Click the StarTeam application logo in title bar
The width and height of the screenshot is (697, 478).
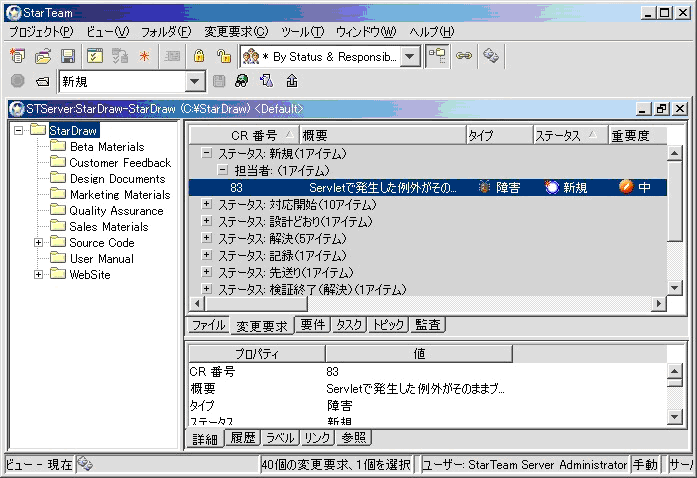[14, 12]
